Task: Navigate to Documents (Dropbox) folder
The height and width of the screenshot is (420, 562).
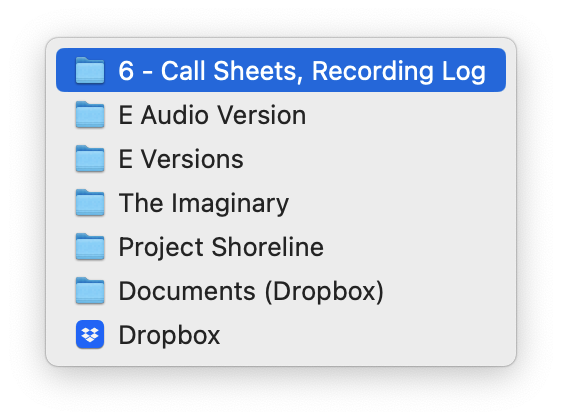Action: [x=281, y=291]
